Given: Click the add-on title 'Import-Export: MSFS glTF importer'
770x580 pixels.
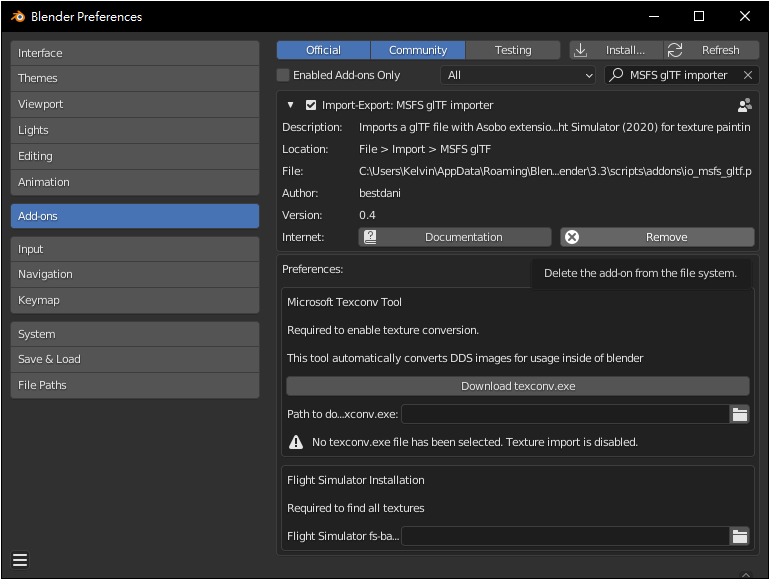Looking at the screenshot, I should tap(408, 105).
